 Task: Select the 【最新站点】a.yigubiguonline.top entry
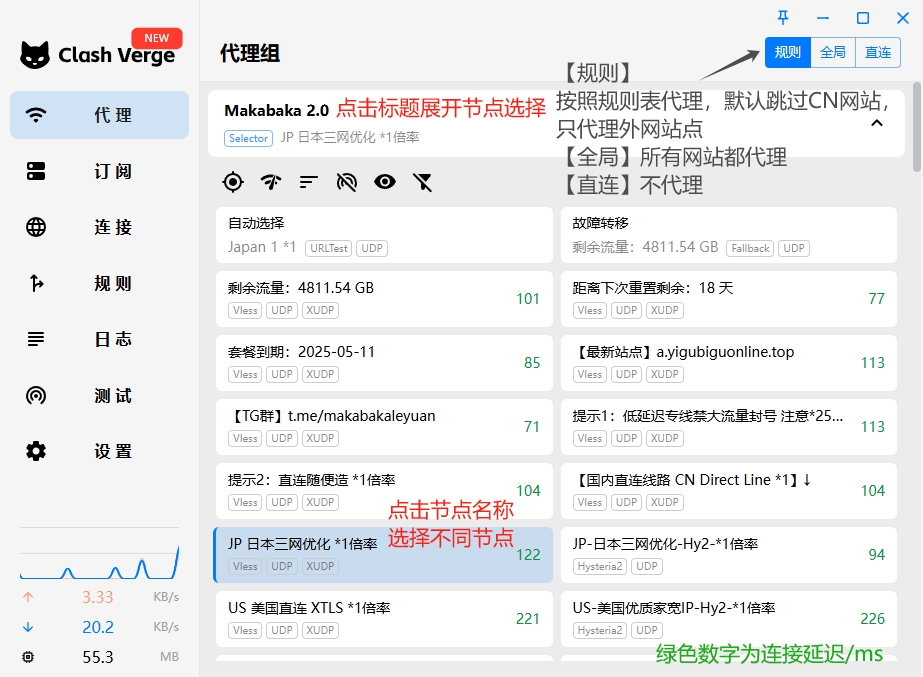[729, 363]
